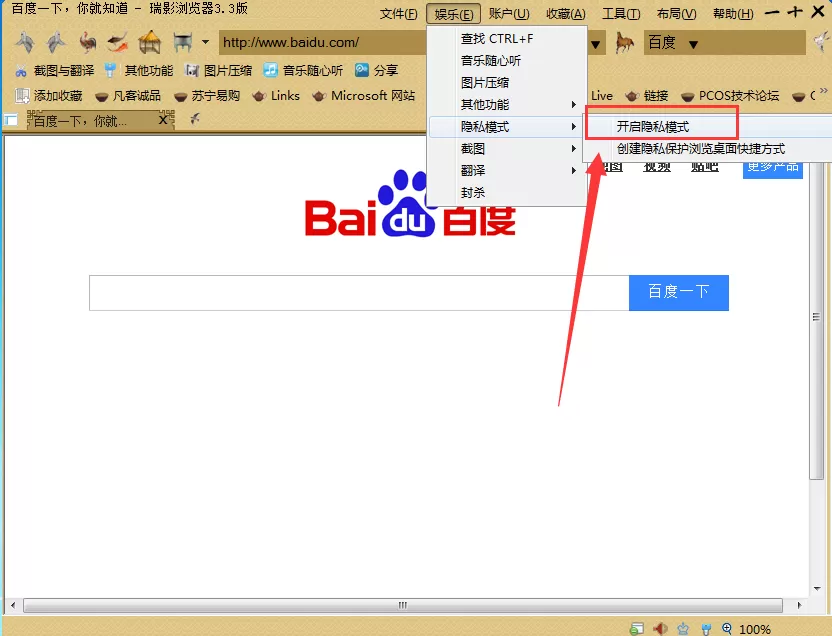Click the 百度一下 search button
Screen dimensions: 832x636
pyautogui.click(x=679, y=293)
